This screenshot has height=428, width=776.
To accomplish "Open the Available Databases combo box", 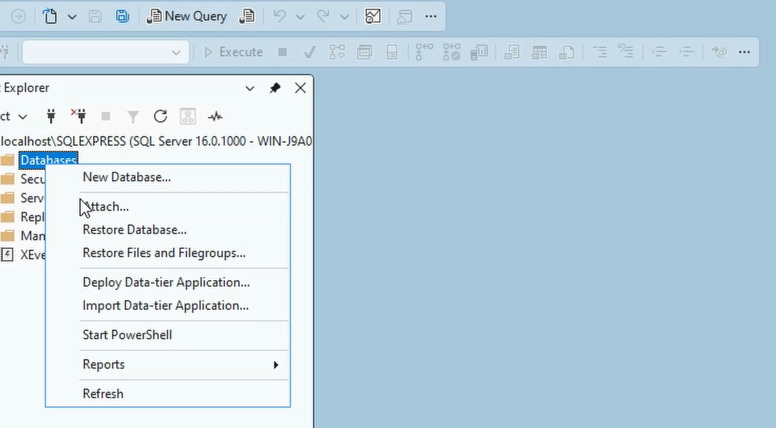I will point(105,52).
